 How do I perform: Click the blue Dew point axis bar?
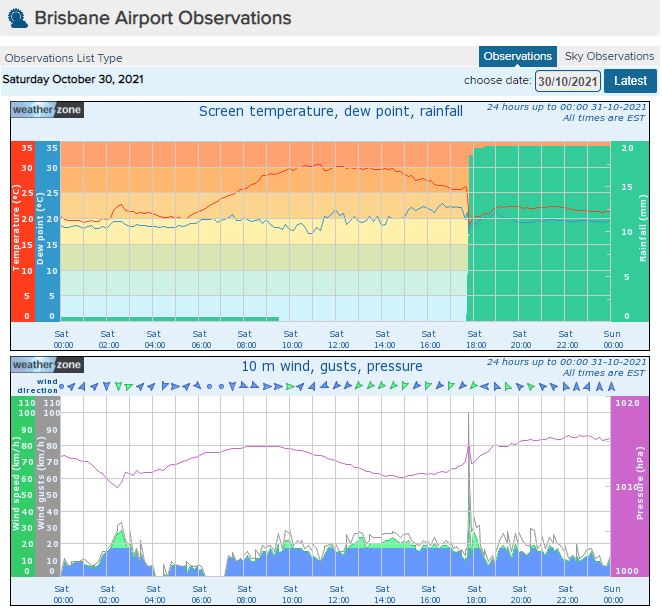point(47,231)
